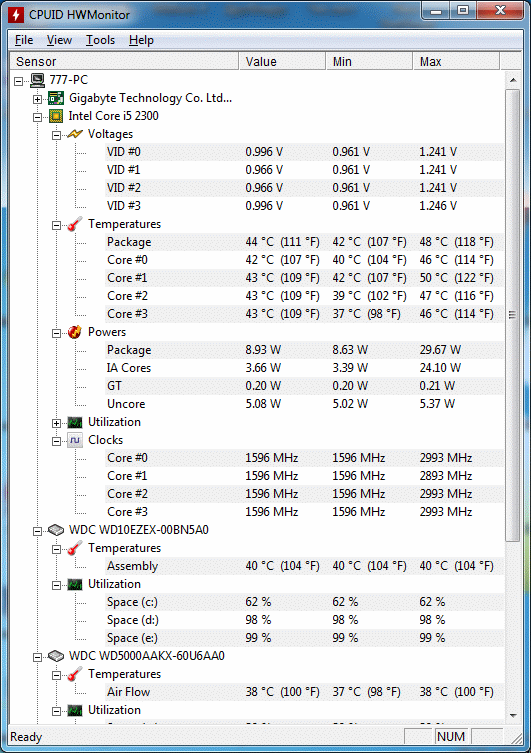Click the WD10EZEX hard drive icon
This screenshot has width=531, height=753.
[56, 530]
